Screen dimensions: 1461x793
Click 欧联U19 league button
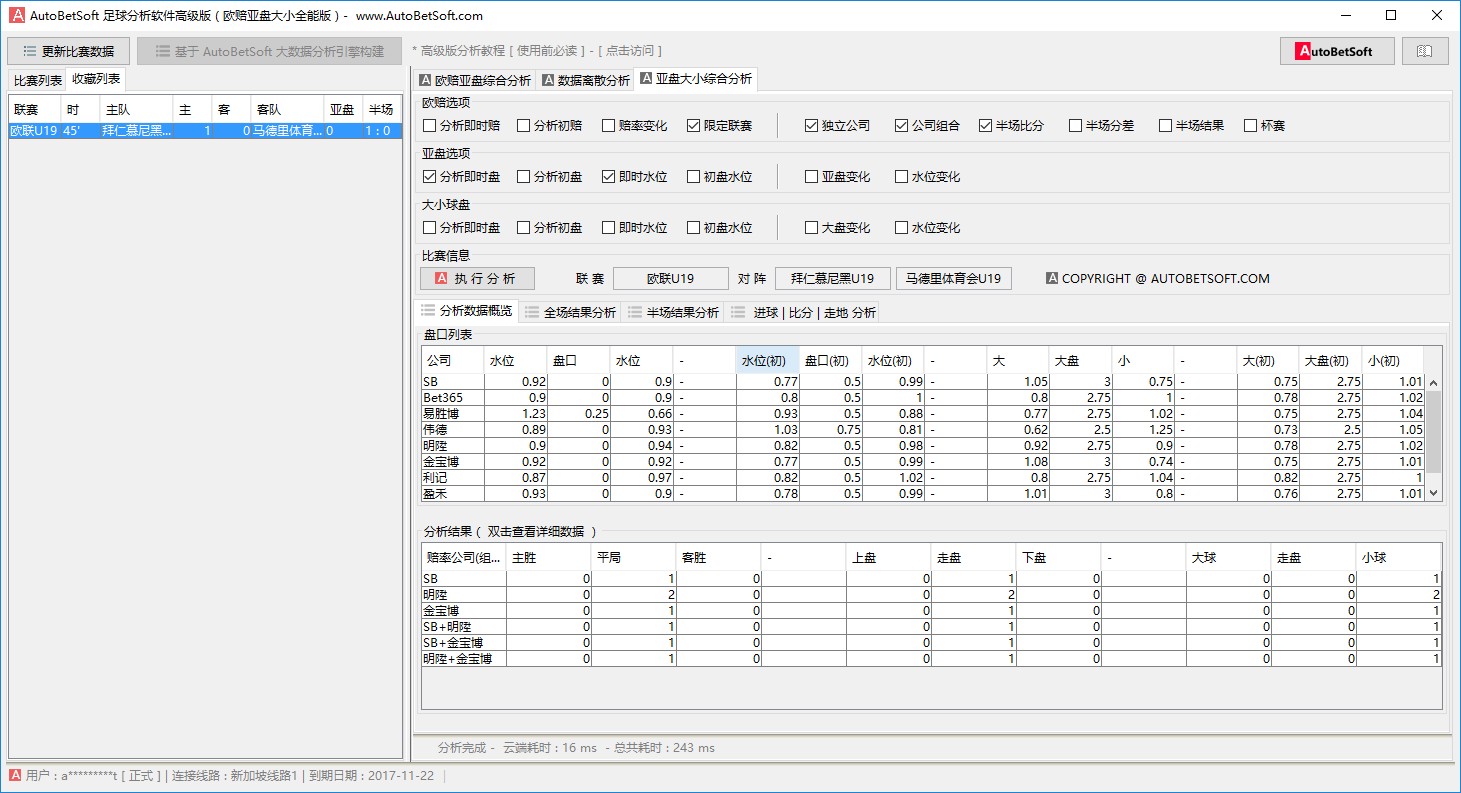(x=670, y=279)
